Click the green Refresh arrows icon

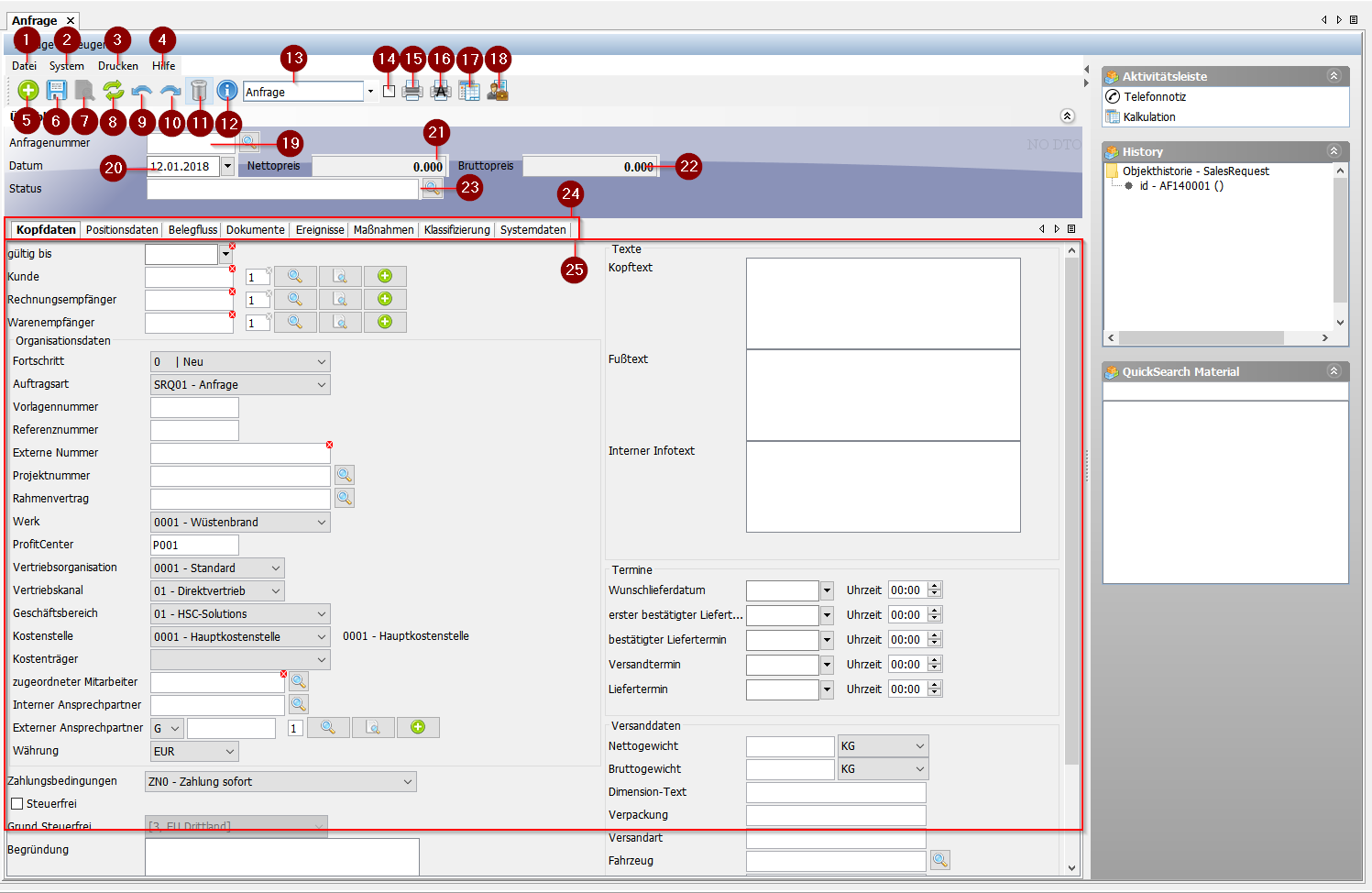[x=113, y=90]
